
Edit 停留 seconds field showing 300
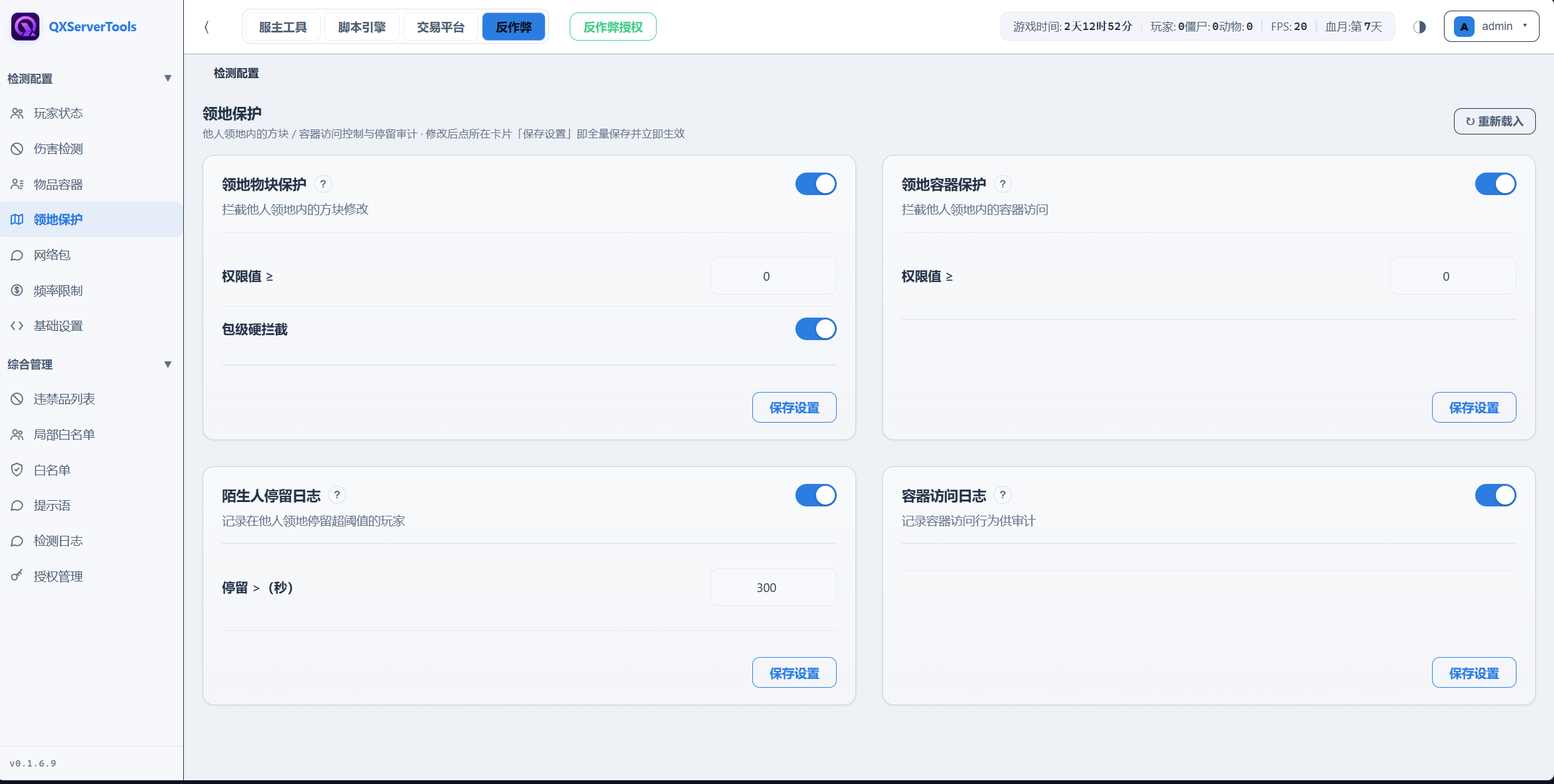point(773,587)
